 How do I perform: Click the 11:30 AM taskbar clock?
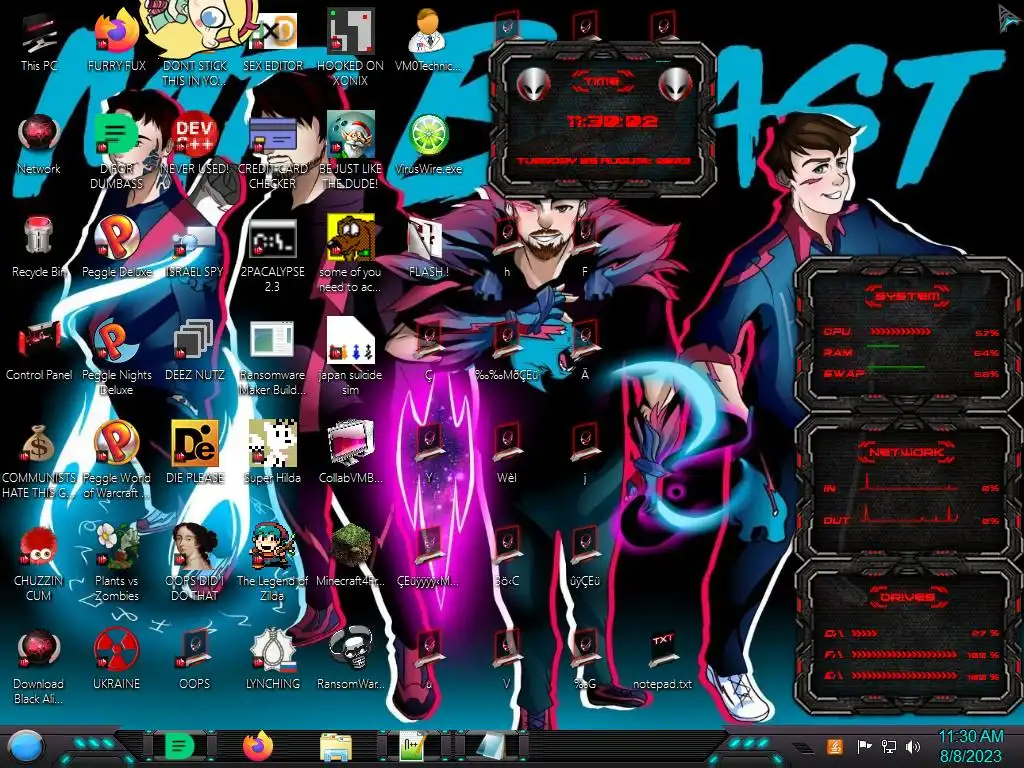[970, 746]
